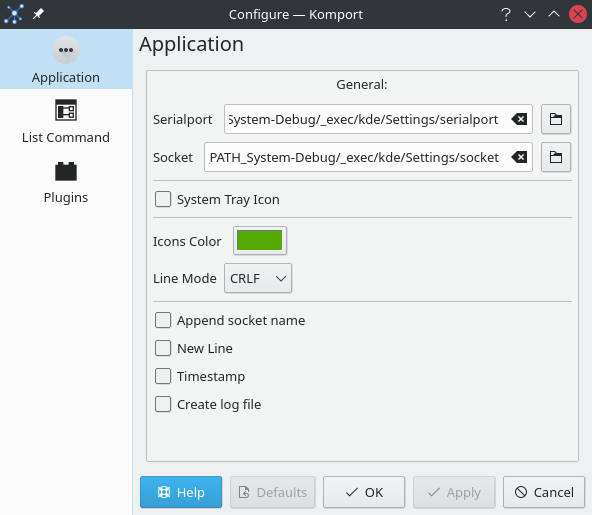Click the Komport app icon in titlebar

pos(14,14)
